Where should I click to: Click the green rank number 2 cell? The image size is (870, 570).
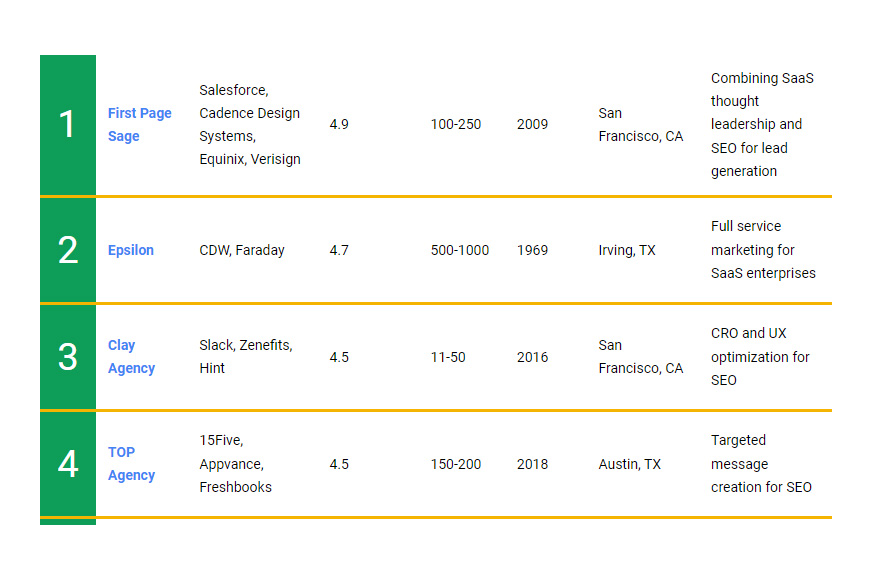[x=68, y=250]
